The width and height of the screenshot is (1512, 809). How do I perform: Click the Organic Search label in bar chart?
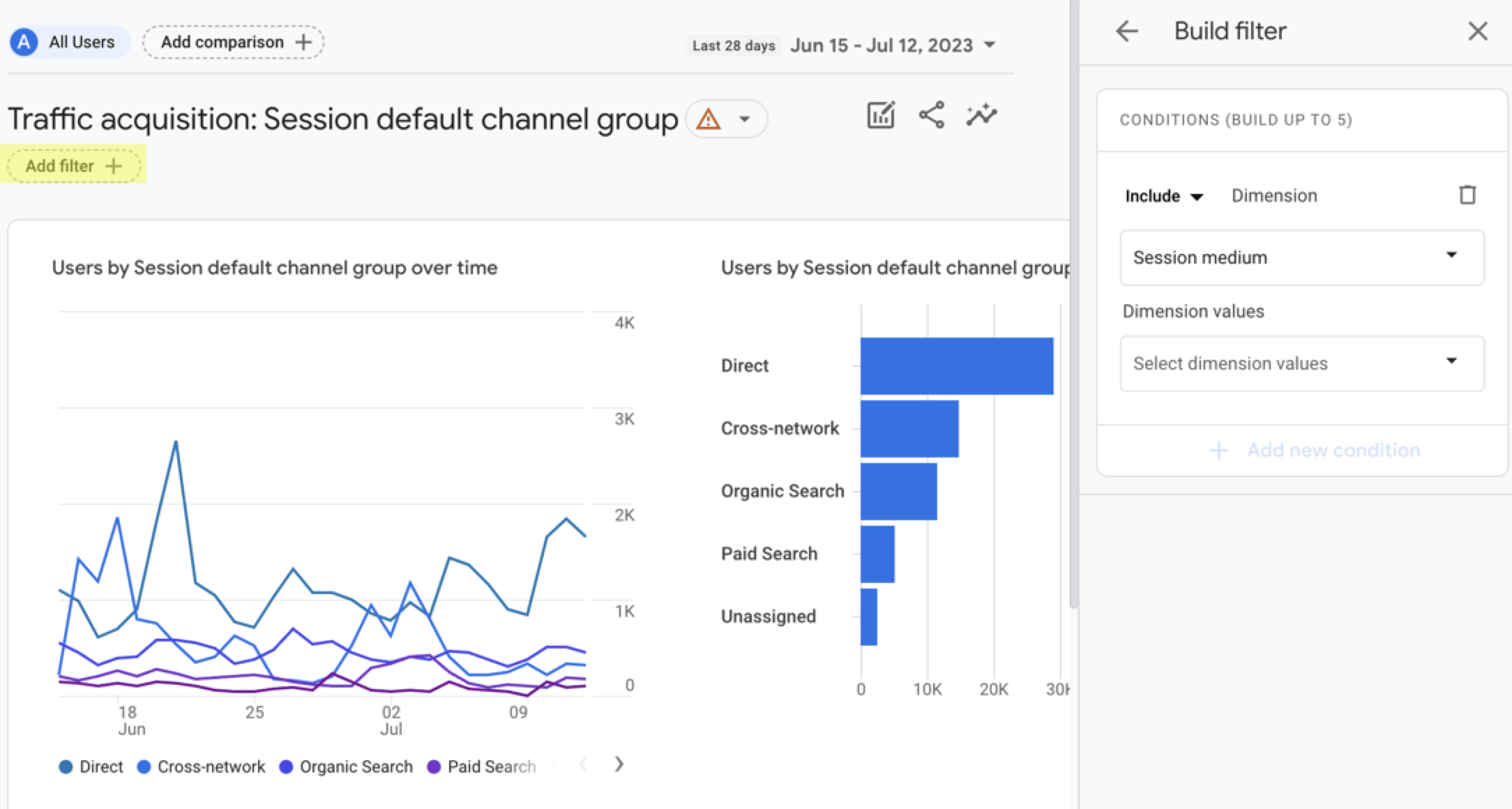783,491
